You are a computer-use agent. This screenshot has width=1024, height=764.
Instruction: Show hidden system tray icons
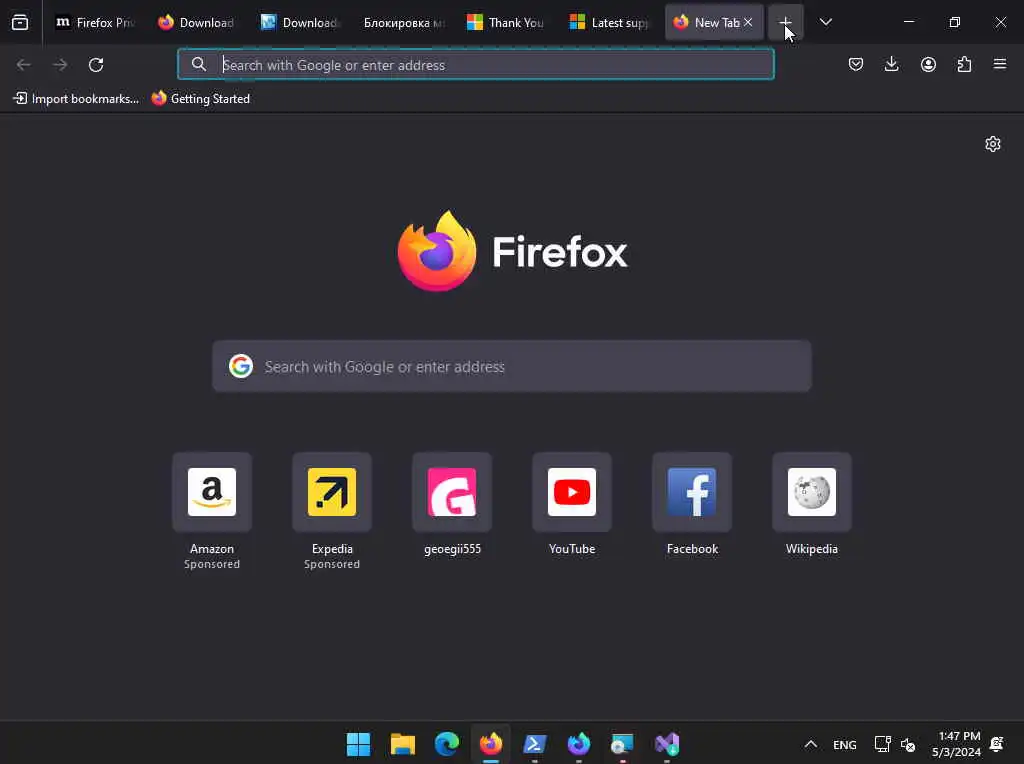point(810,744)
